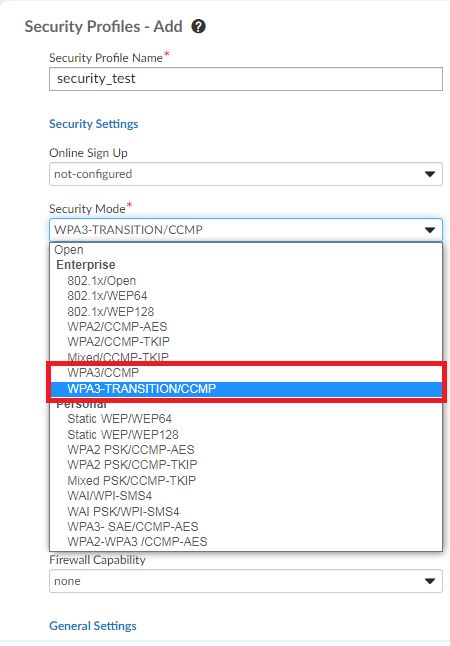
Task: Choose the highlighted WPA3-TRANSITION/CCMP option
Action: (246, 389)
